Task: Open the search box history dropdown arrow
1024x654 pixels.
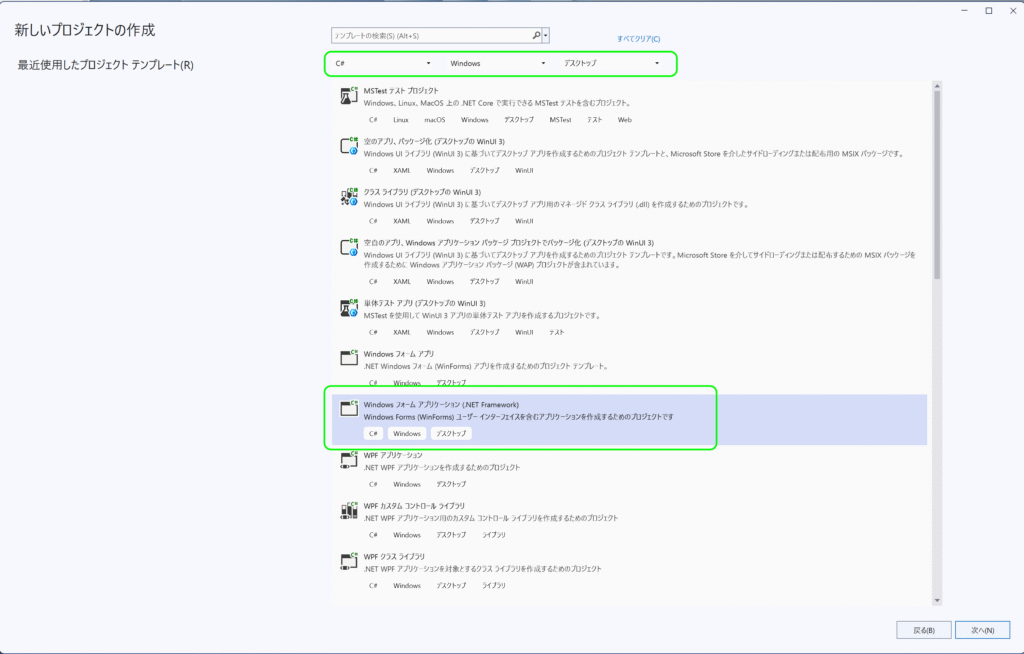Action: 546,35
